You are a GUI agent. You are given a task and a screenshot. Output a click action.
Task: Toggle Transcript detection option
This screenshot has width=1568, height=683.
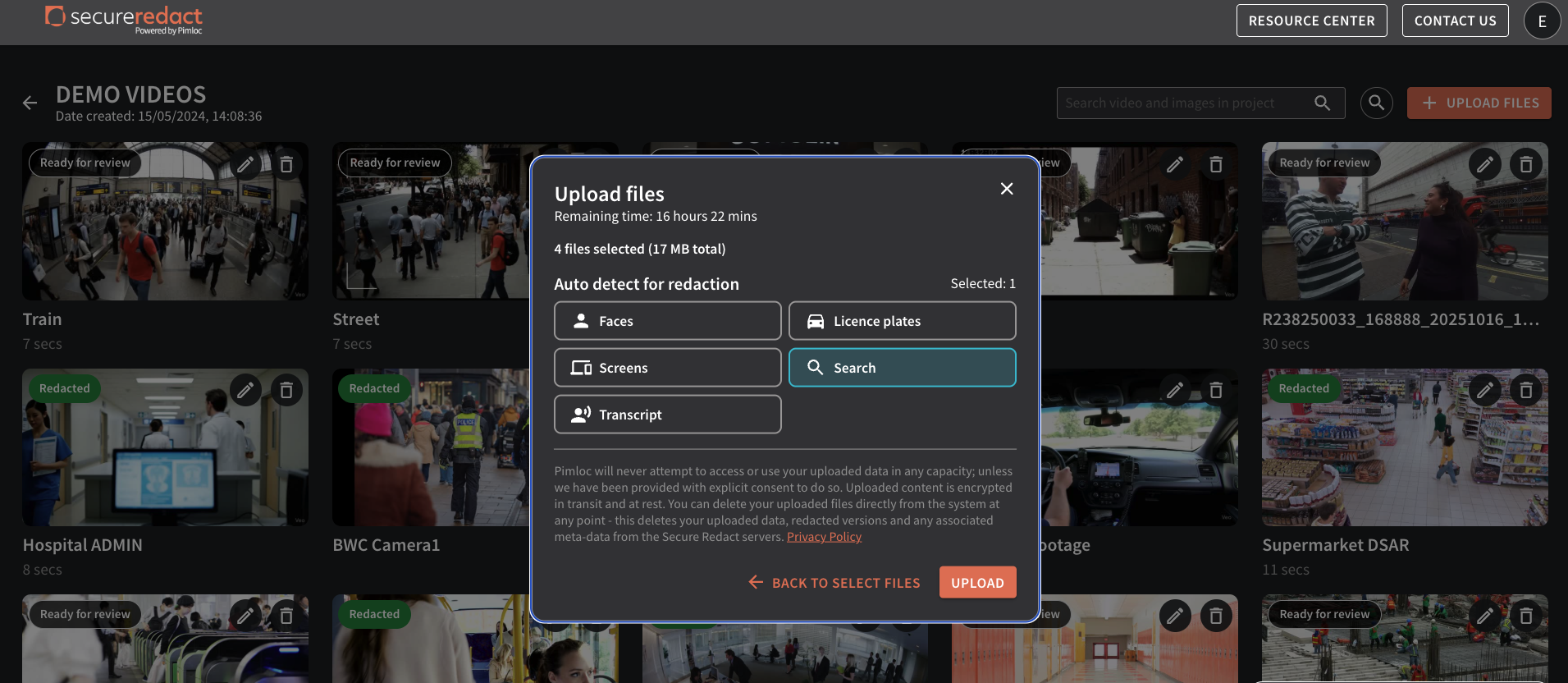pyautogui.click(x=667, y=415)
